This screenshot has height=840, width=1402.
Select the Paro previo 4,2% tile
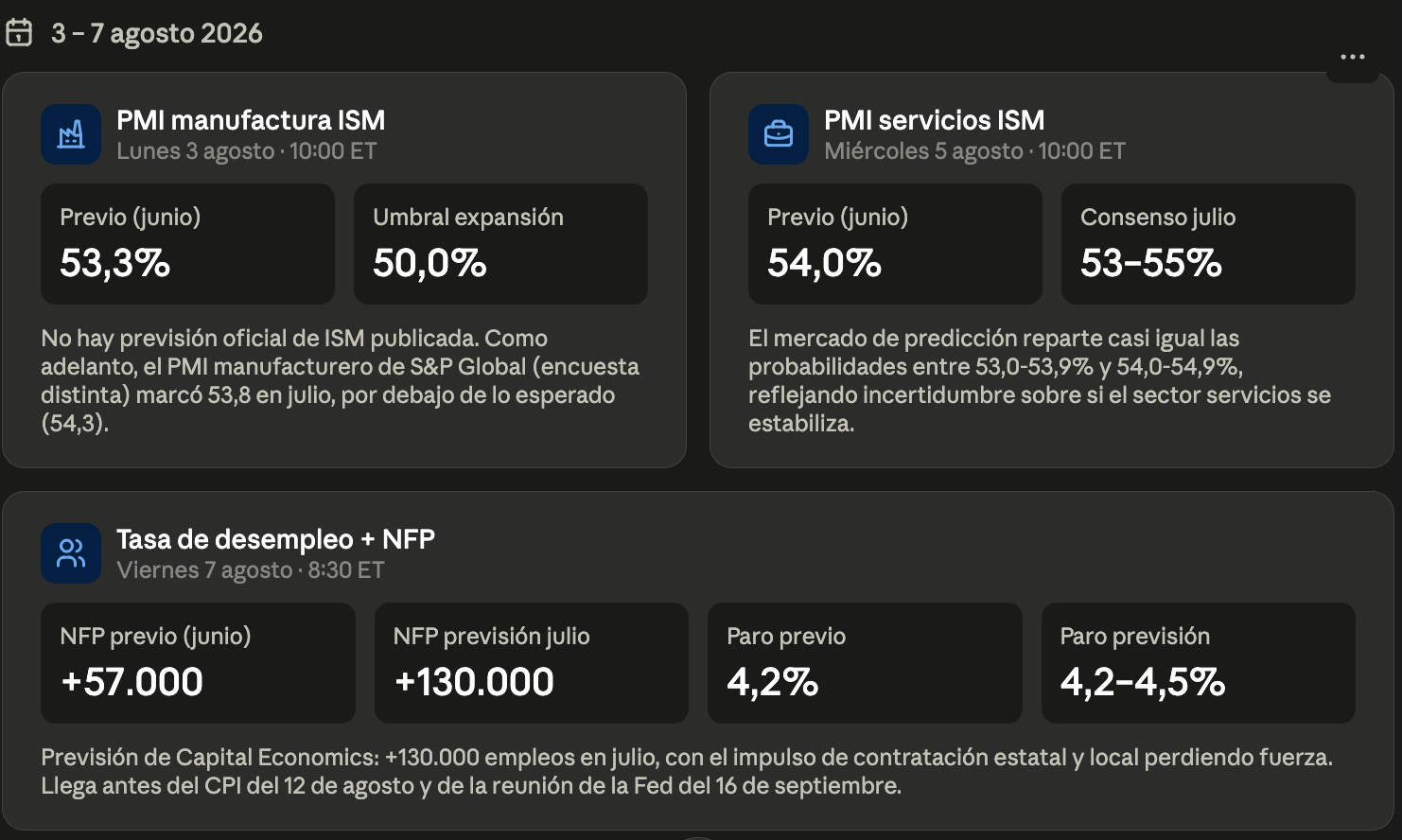[865, 663]
